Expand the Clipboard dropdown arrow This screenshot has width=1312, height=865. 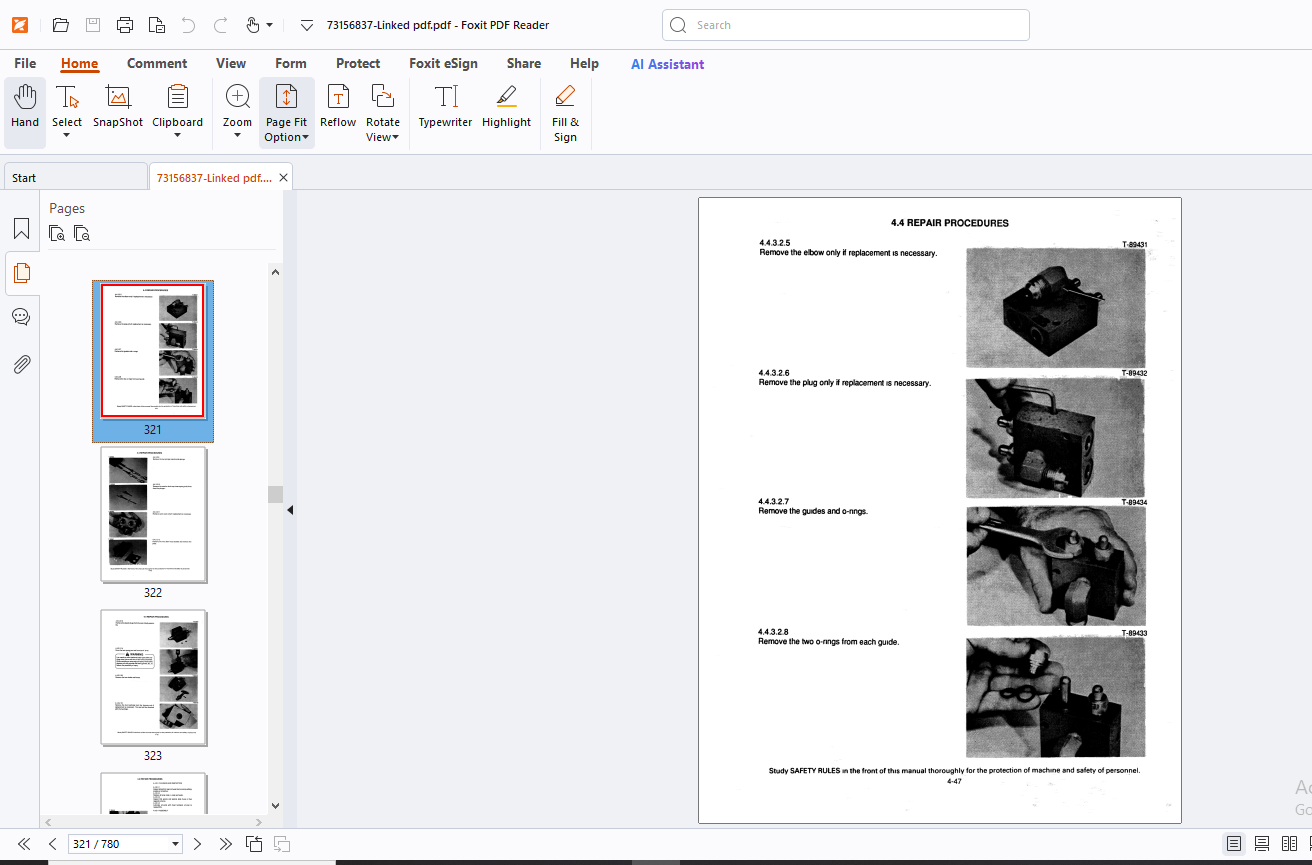(177, 136)
